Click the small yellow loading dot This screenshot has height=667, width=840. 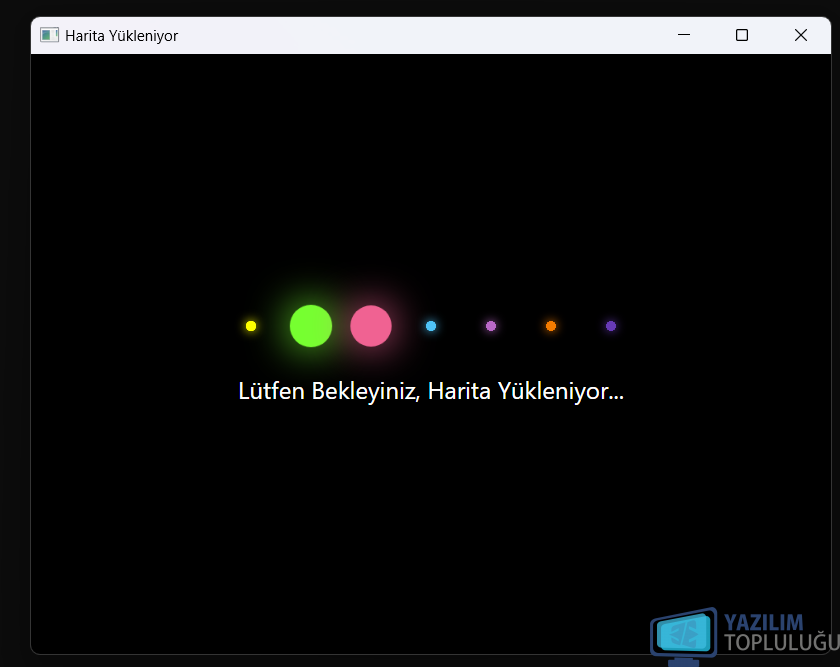point(251,326)
